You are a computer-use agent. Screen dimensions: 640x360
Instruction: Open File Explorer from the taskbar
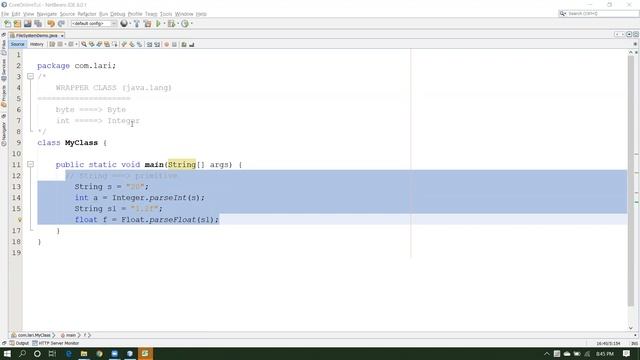[84, 353]
